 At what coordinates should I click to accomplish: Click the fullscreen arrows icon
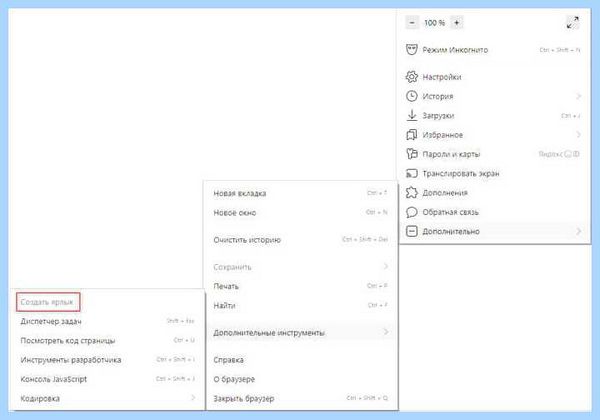point(572,23)
